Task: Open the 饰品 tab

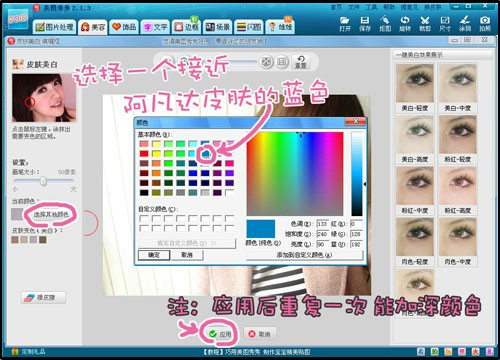Action: pos(124,27)
